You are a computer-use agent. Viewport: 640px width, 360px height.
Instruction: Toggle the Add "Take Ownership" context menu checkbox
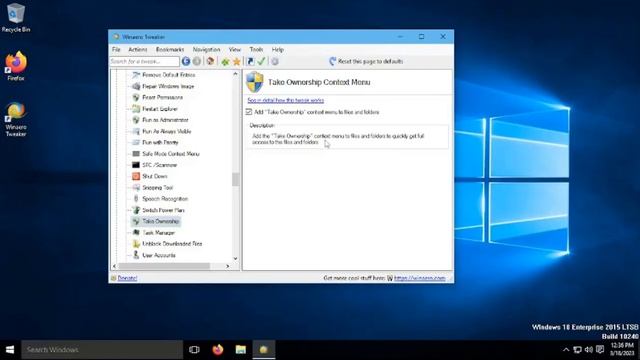point(249,112)
